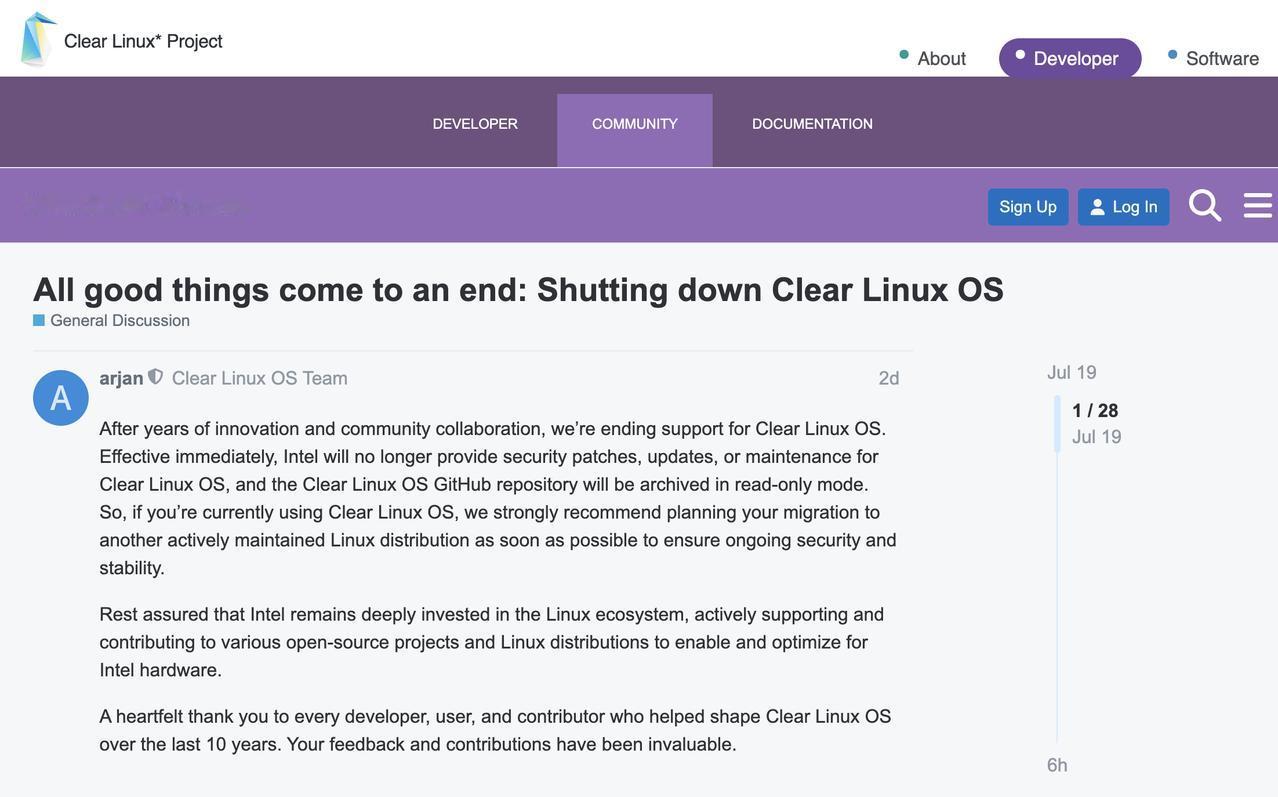Click the Clear Linux Project logo icon
Viewport: 1278px width, 797px height.
click(38, 40)
